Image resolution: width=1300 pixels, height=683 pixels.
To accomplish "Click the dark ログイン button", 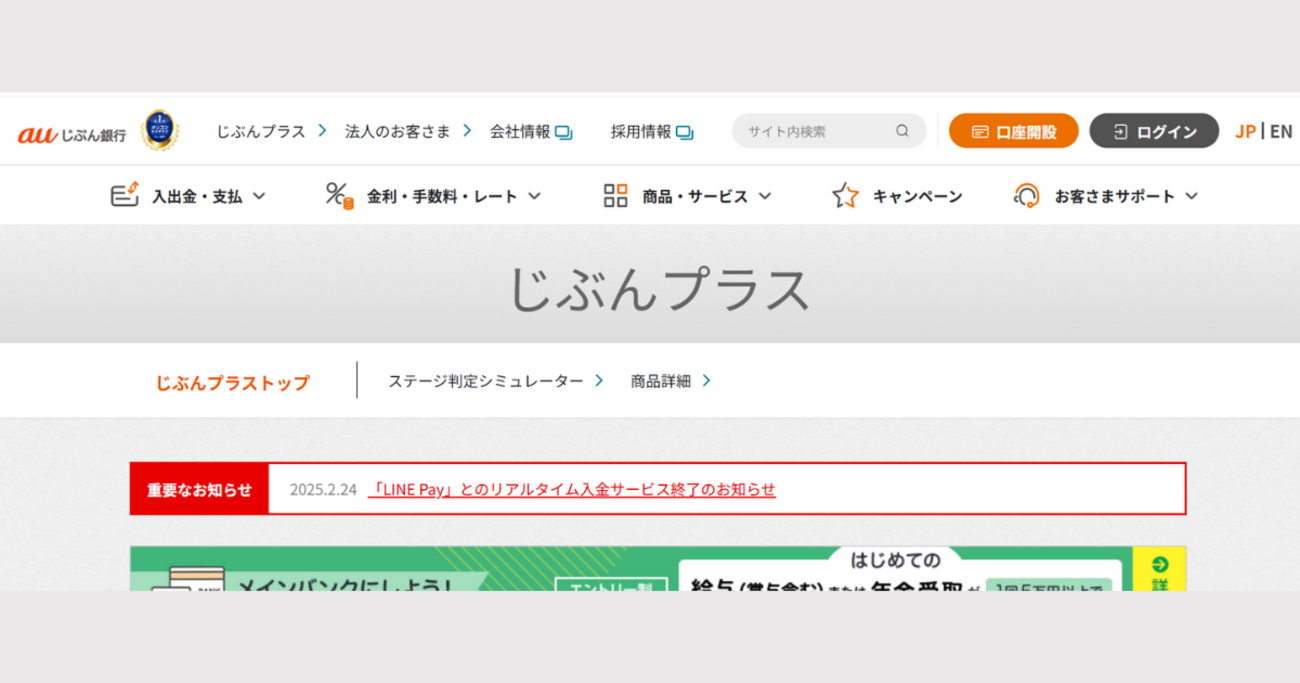I will (x=1154, y=131).
